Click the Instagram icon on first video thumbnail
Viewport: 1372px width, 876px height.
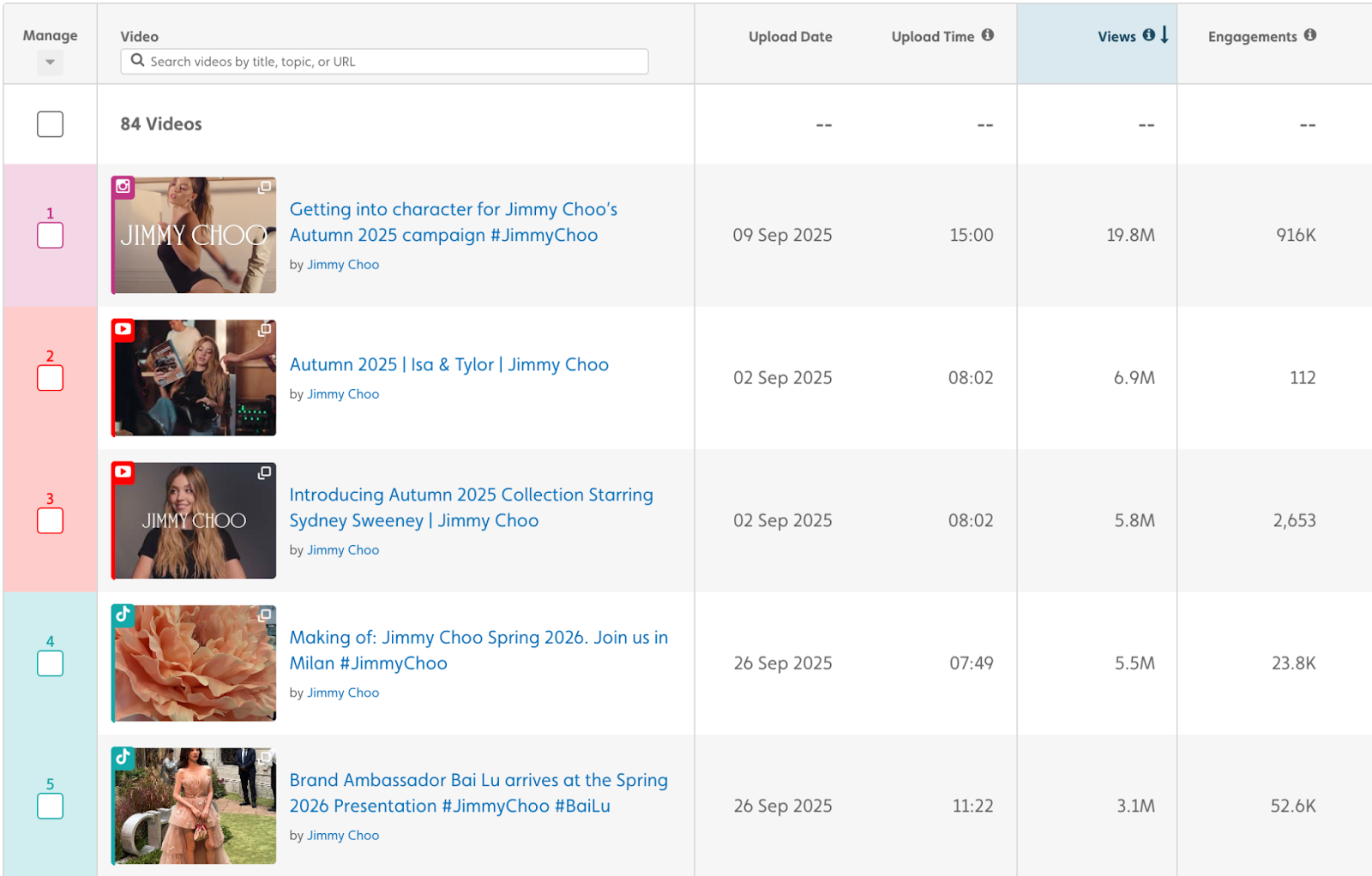point(123,187)
